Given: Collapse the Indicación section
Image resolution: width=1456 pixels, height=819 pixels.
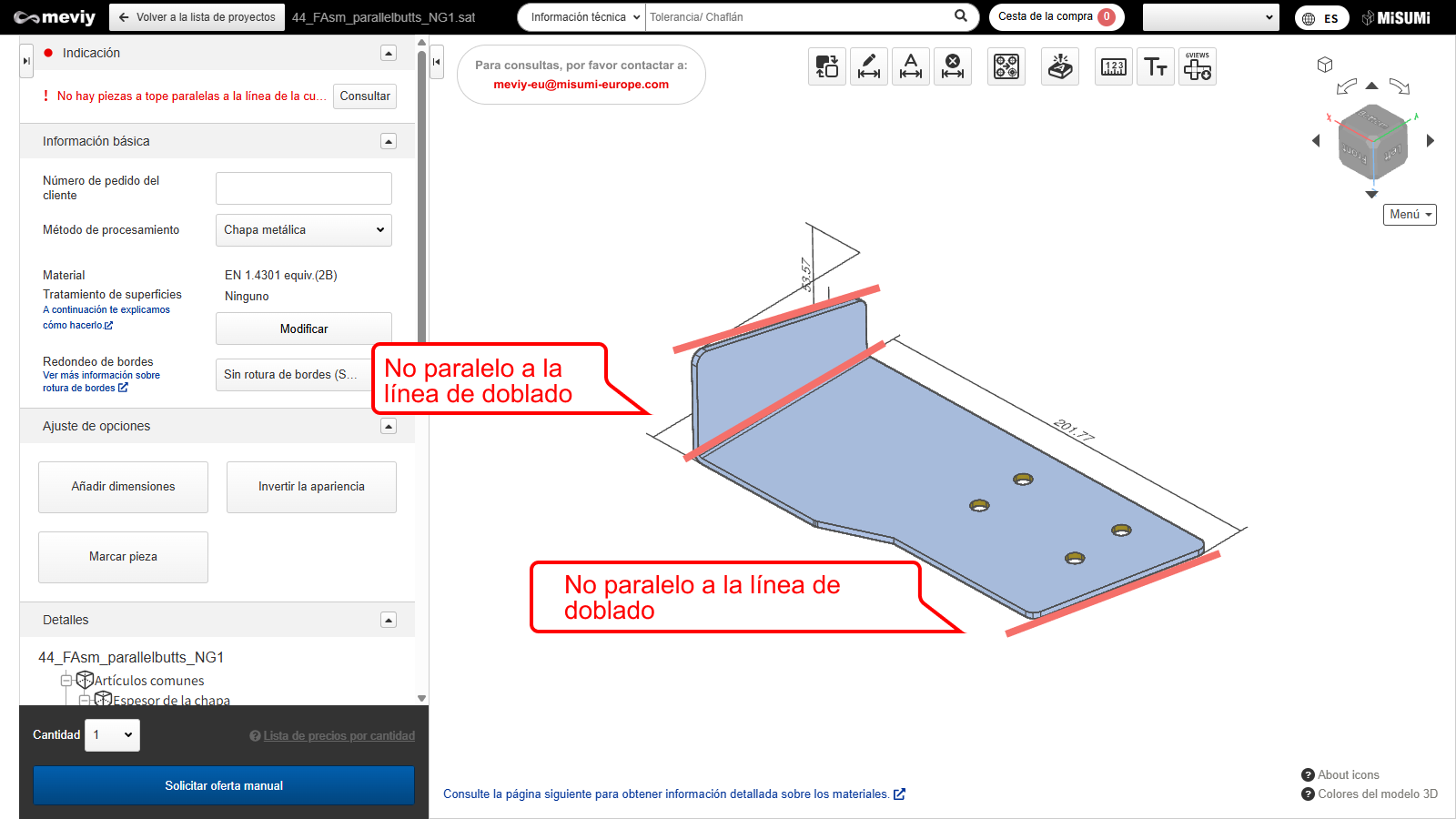Looking at the screenshot, I should pos(389,53).
